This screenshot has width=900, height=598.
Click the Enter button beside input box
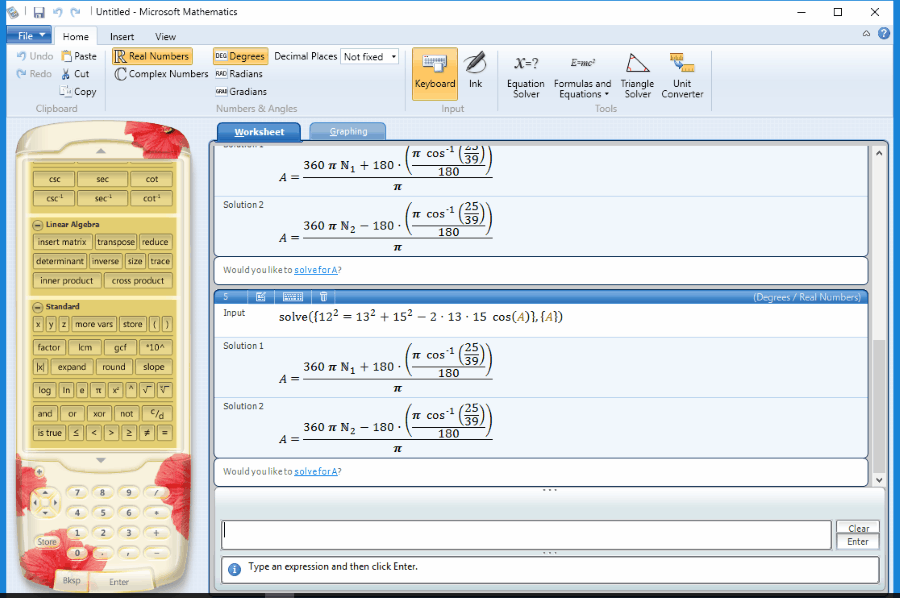tap(858, 542)
